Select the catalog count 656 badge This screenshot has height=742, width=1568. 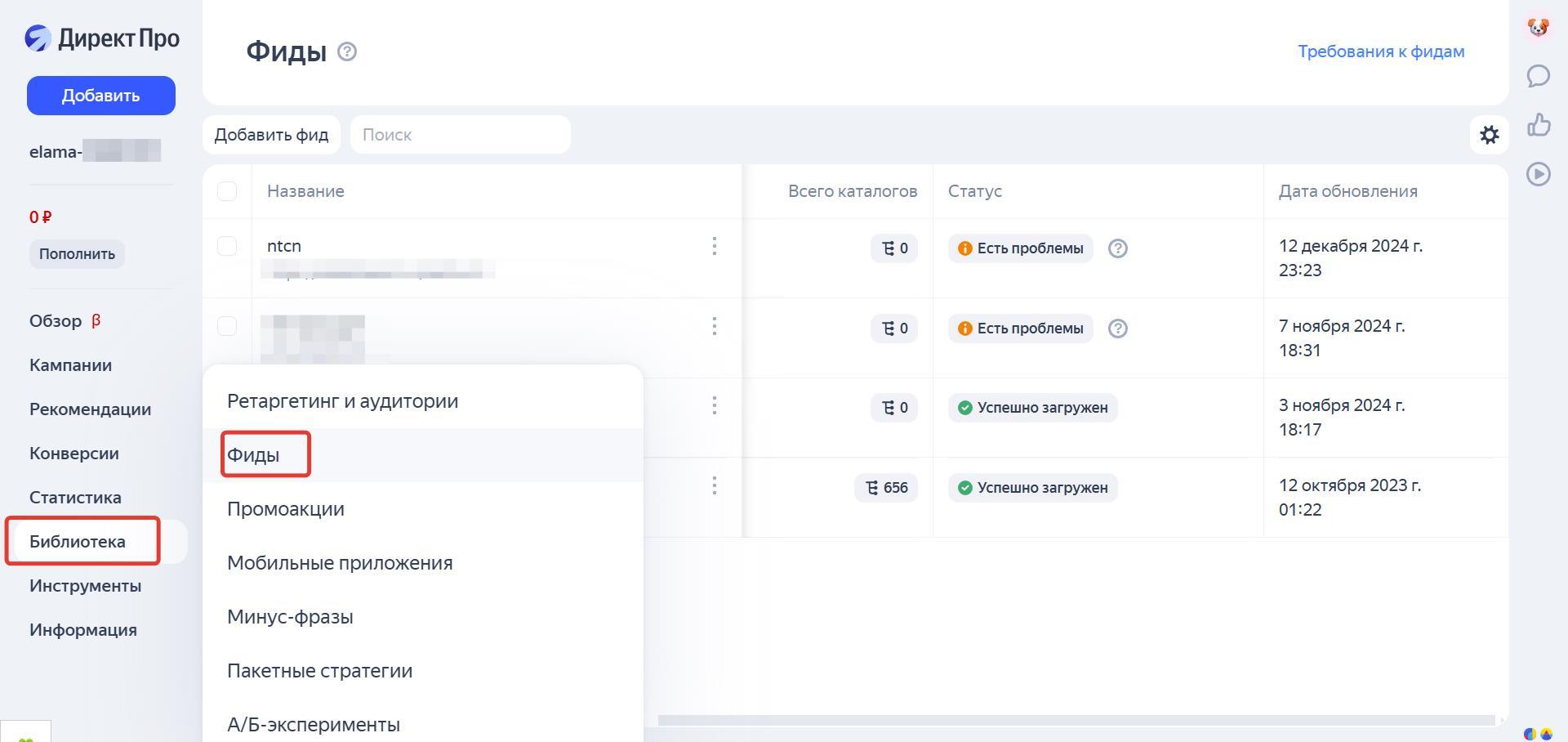click(886, 488)
